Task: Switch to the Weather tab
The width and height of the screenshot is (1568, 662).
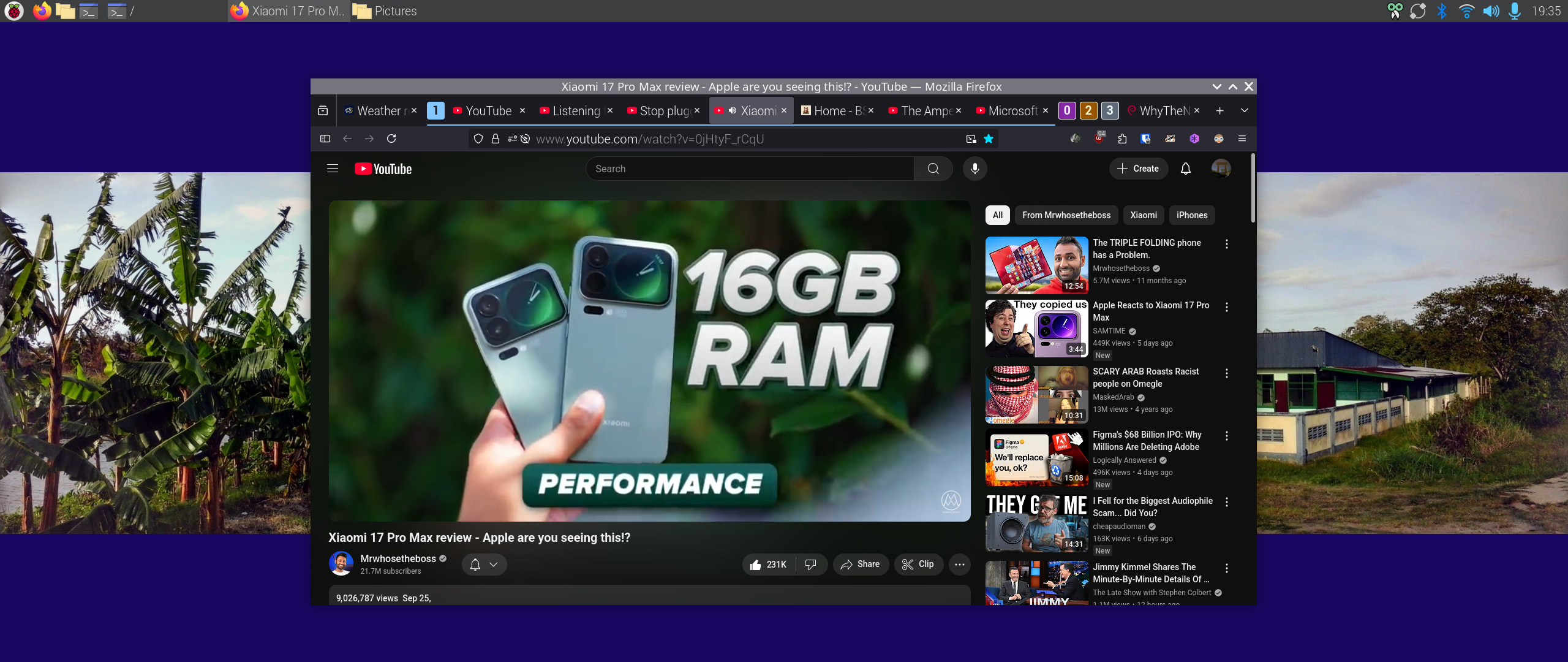Action: click(x=378, y=110)
